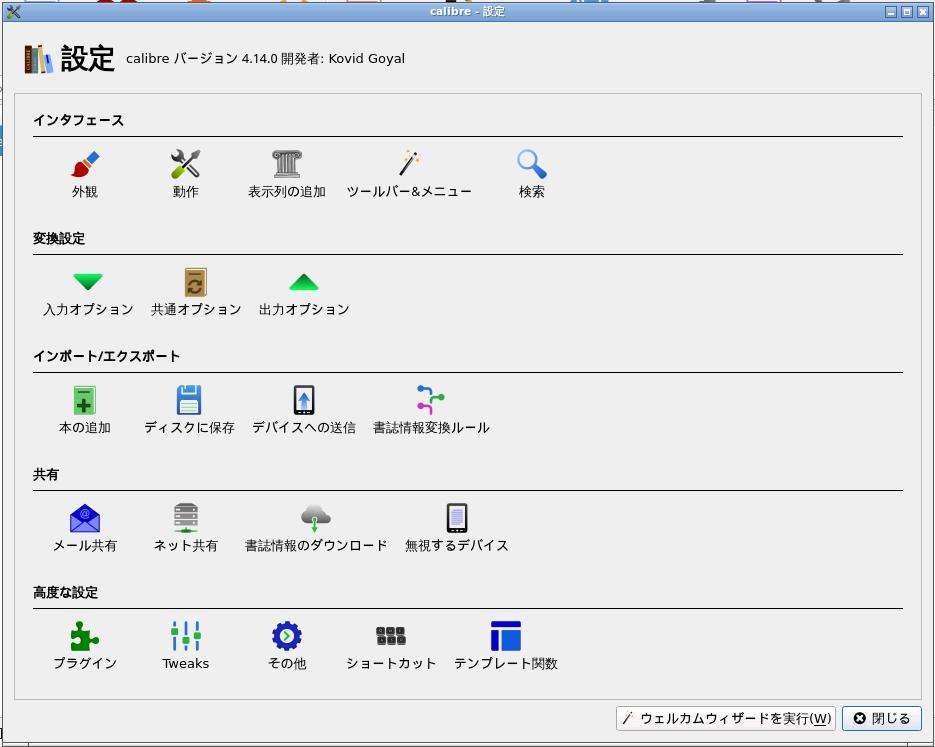This screenshot has height=747, width=935.
Task: Open the 検索 search preferences
Action: click(531, 174)
